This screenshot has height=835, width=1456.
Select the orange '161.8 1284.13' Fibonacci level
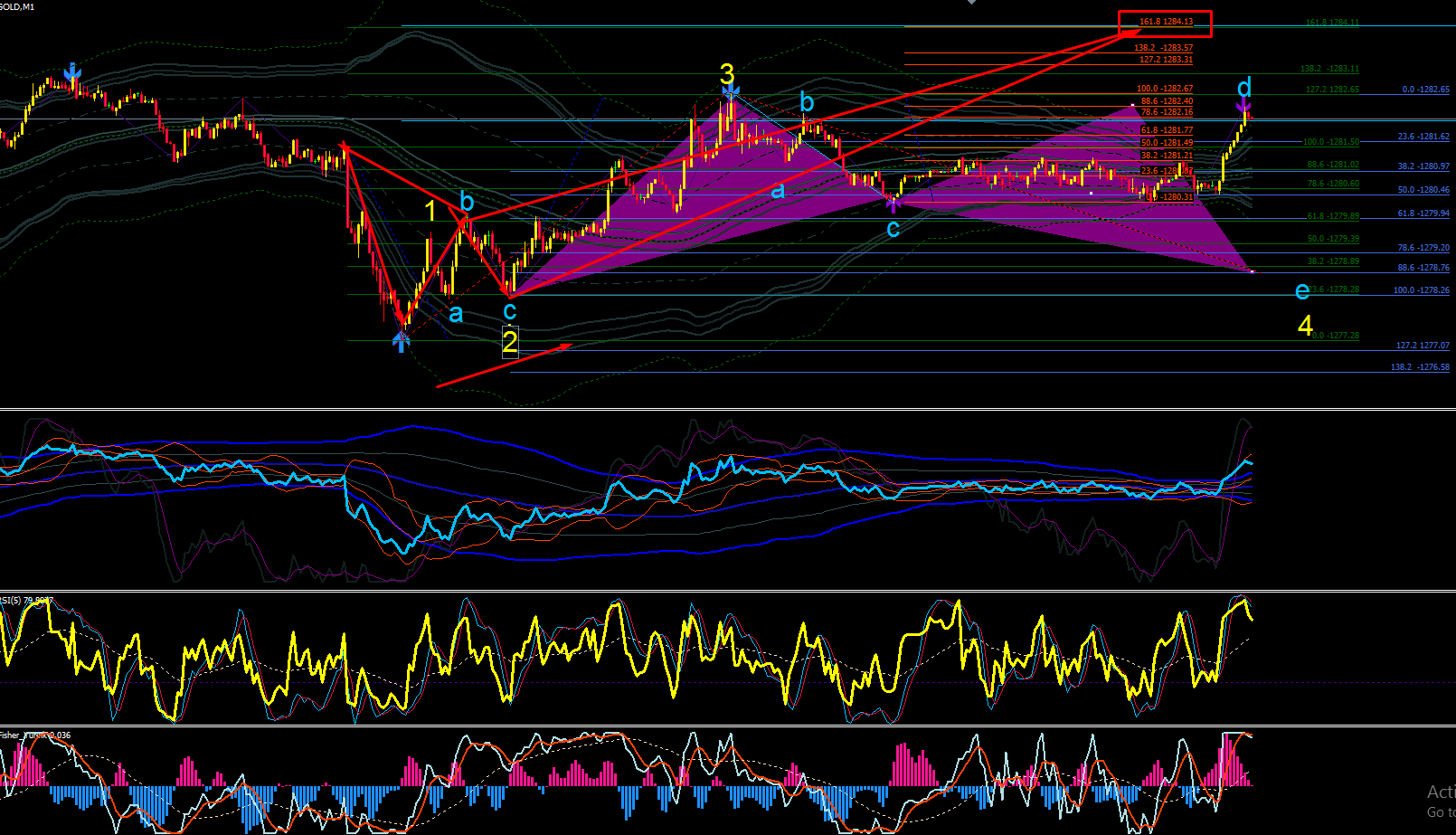[x=1166, y=22]
